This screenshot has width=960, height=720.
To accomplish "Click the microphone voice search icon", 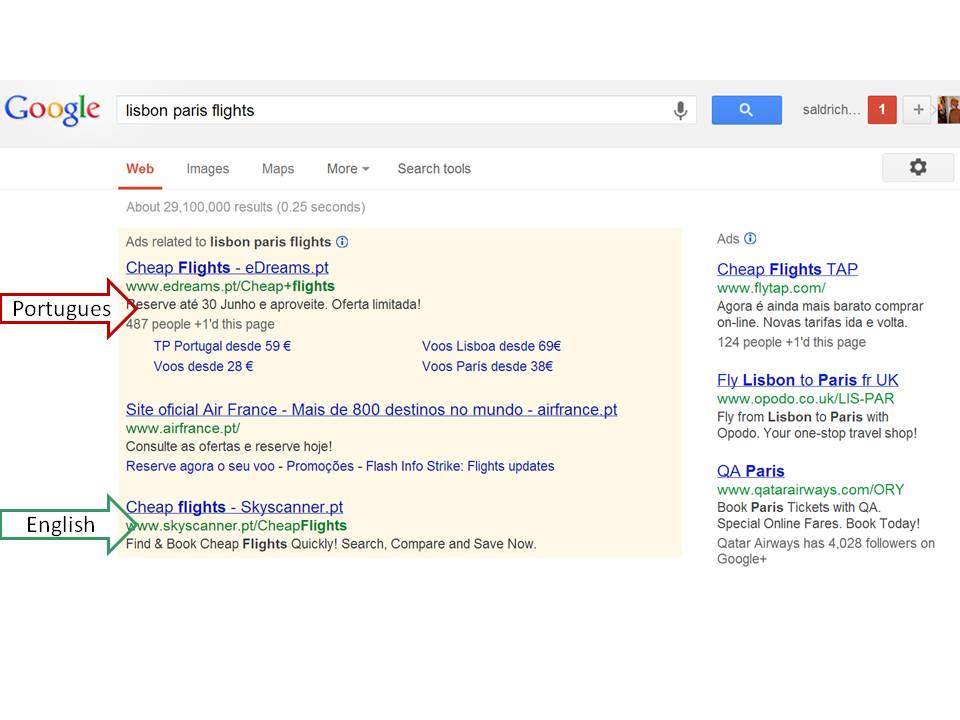I will tap(680, 110).
